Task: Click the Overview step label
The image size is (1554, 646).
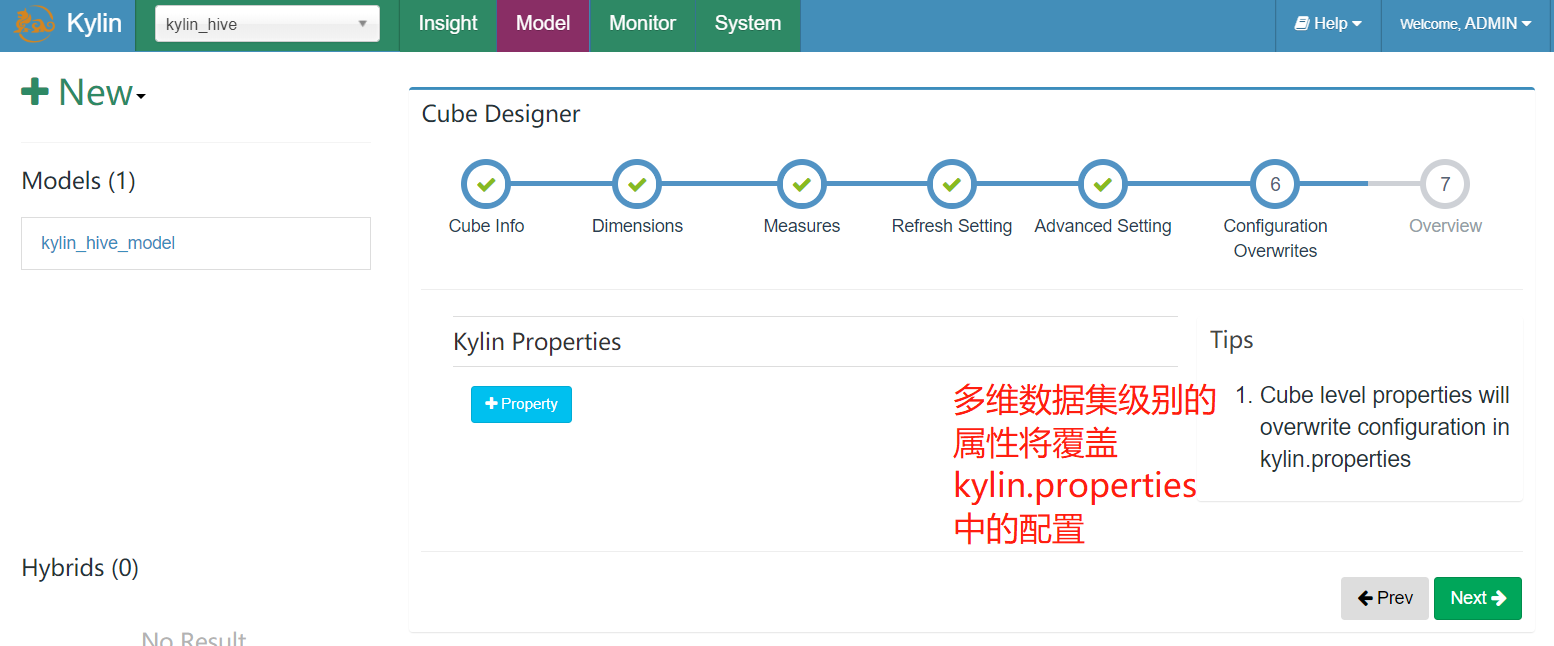Action: pos(1445,226)
